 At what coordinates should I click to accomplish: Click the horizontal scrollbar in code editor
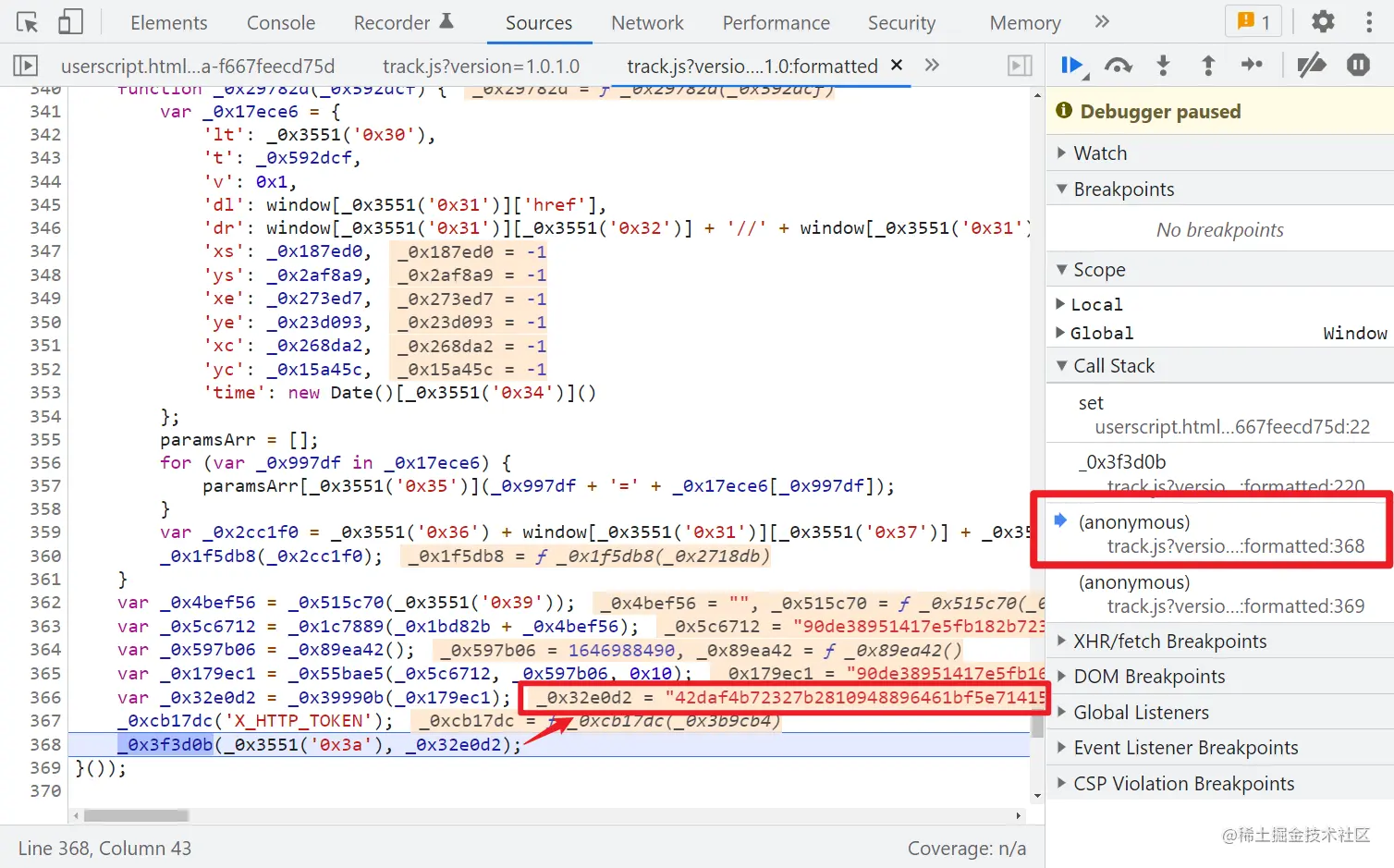[x=136, y=815]
